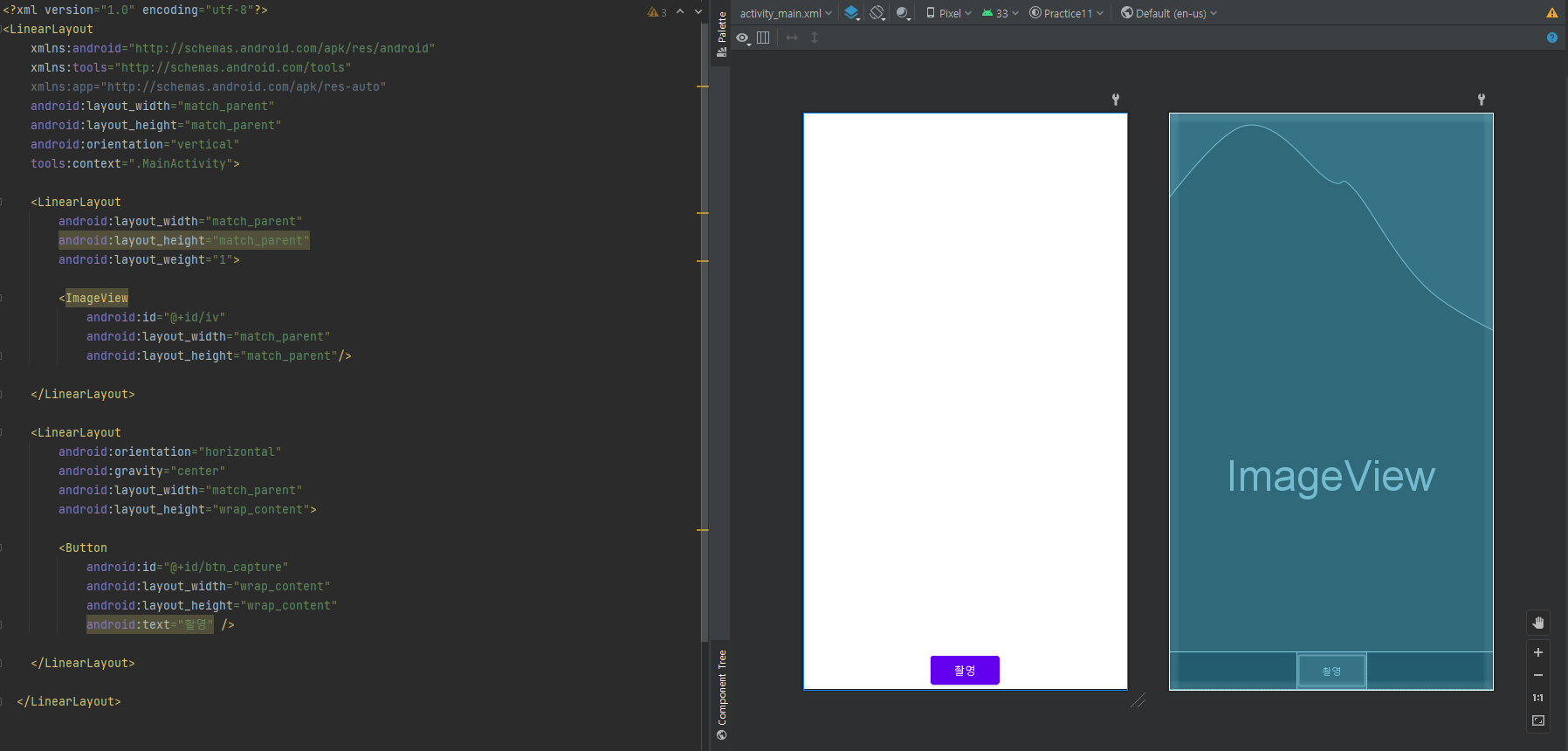Open the API 33 version dropdown
This screenshot has height=751, width=1568.
coord(1001,13)
